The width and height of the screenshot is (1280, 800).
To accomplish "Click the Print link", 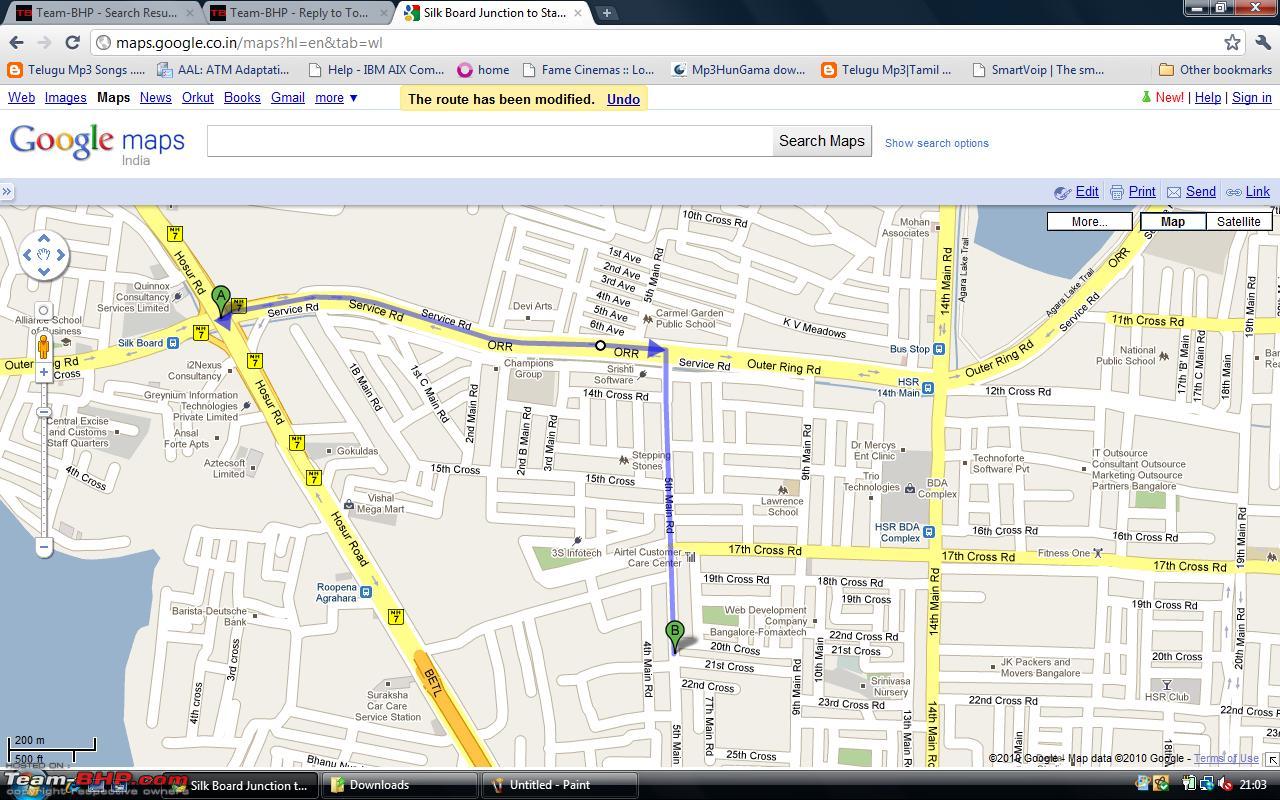I will 1141,191.
